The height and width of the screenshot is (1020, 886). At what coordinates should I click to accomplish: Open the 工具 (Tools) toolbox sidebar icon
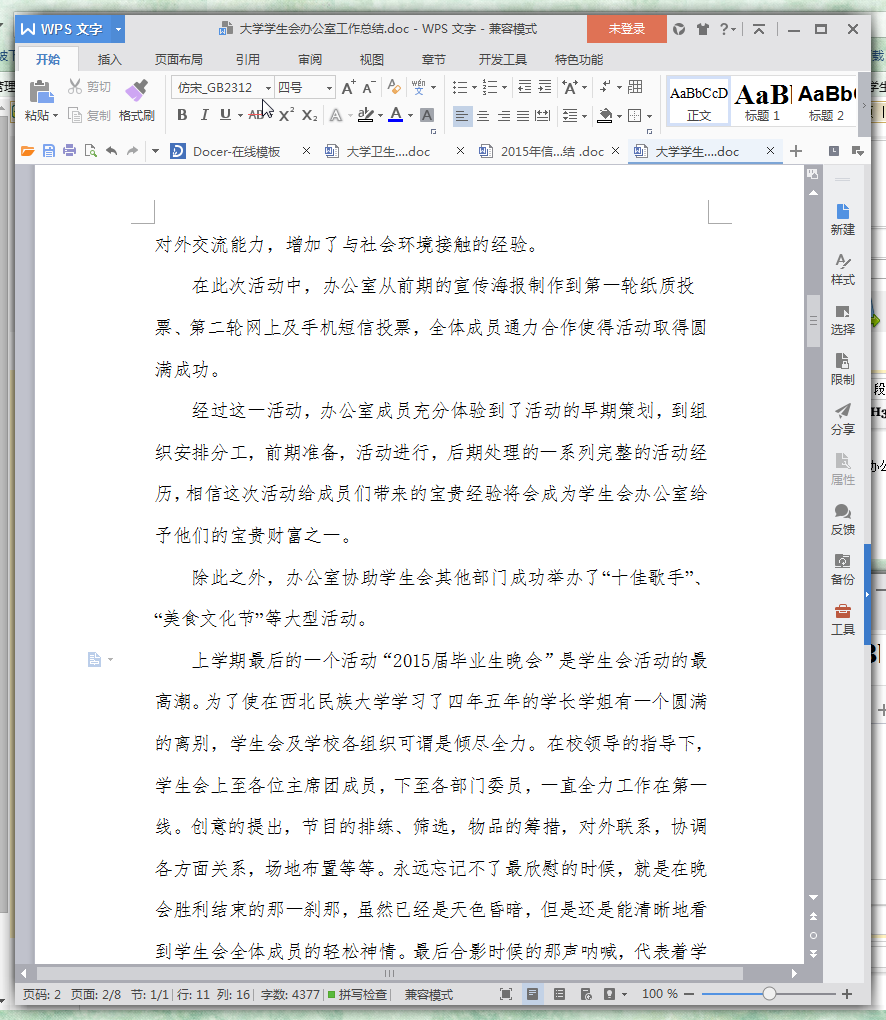click(842, 619)
